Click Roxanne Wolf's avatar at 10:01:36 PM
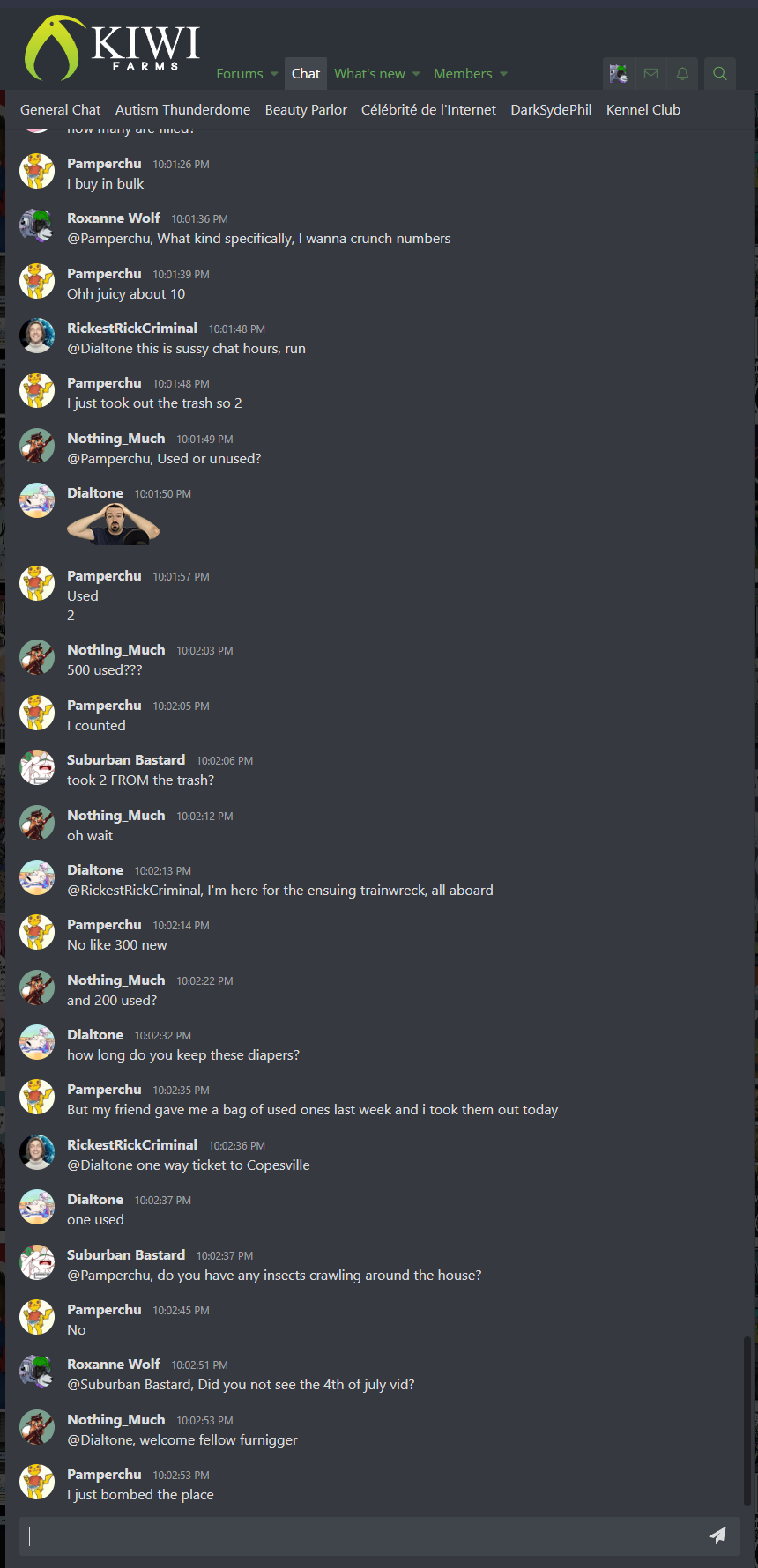The image size is (758, 1568). [x=37, y=226]
